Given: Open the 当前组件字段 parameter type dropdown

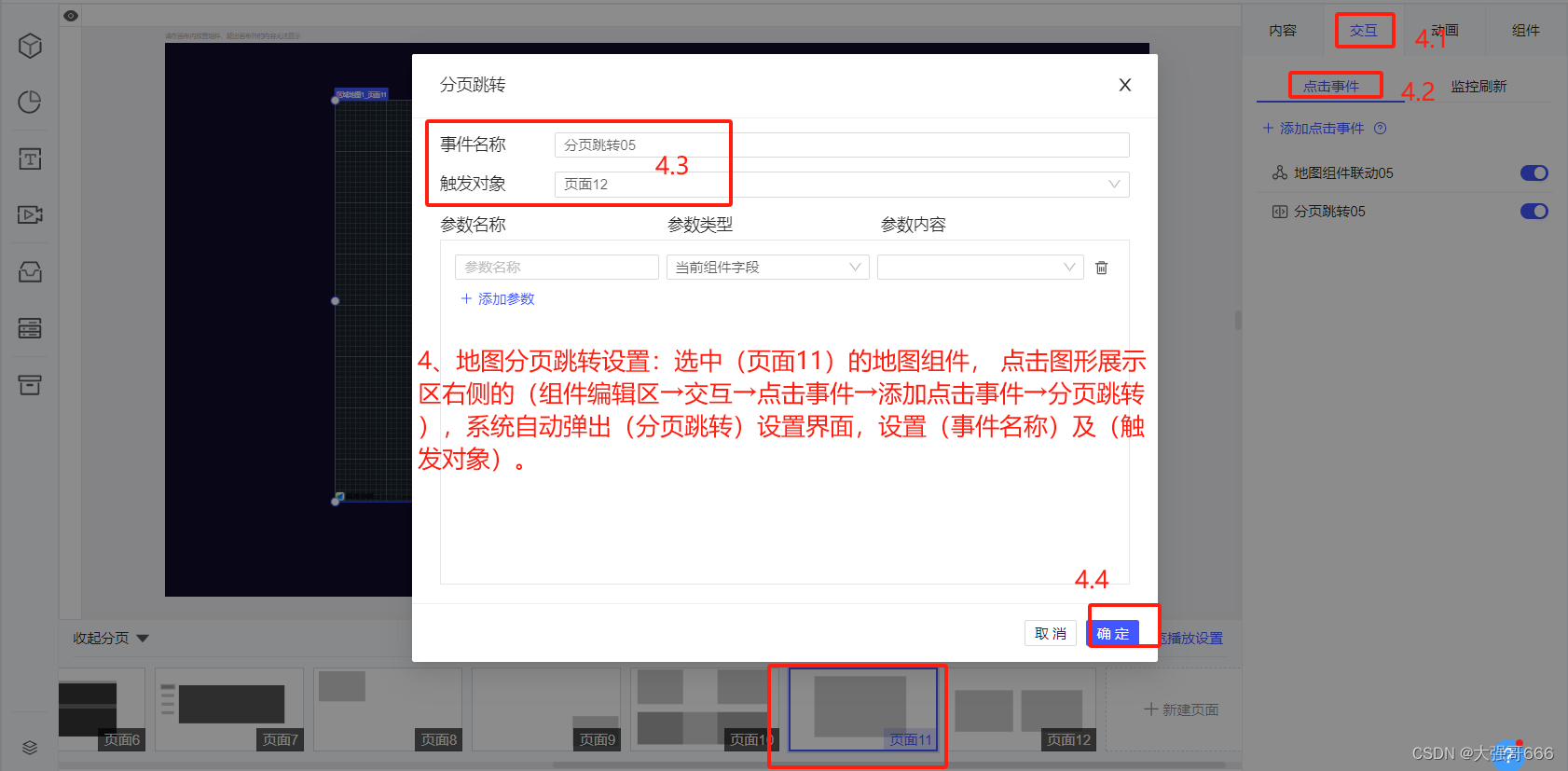Looking at the screenshot, I should click(x=767, y=268).
